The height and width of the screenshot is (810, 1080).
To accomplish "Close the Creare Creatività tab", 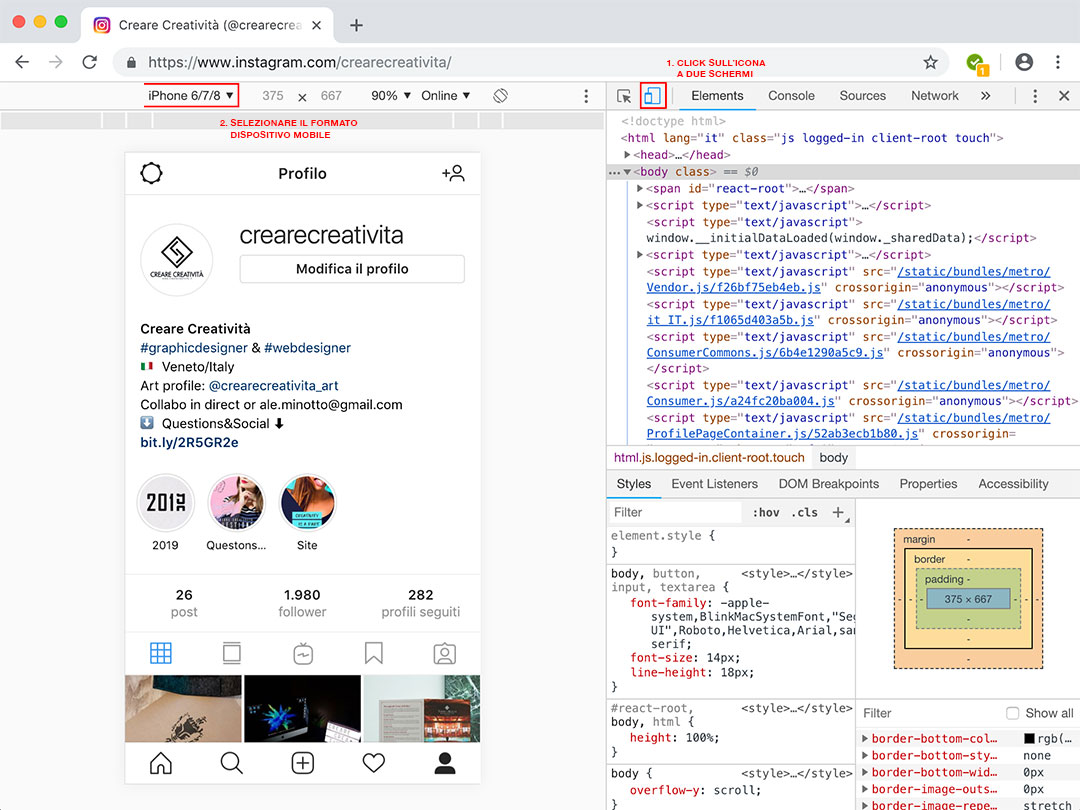I will pyautogui.click(x=316, y=25).
